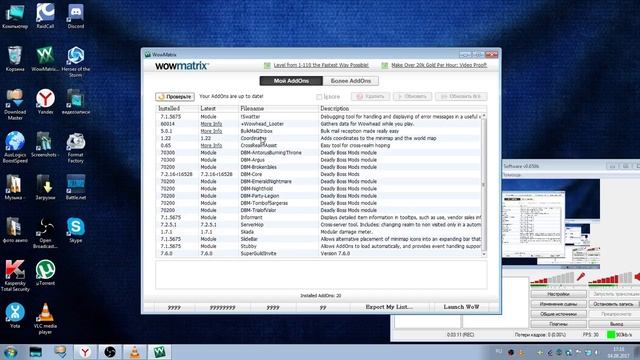Switch to the Мои AddOns tab
Image resolution: width=640 pixels, height=360 pixels.
(291, 81)
